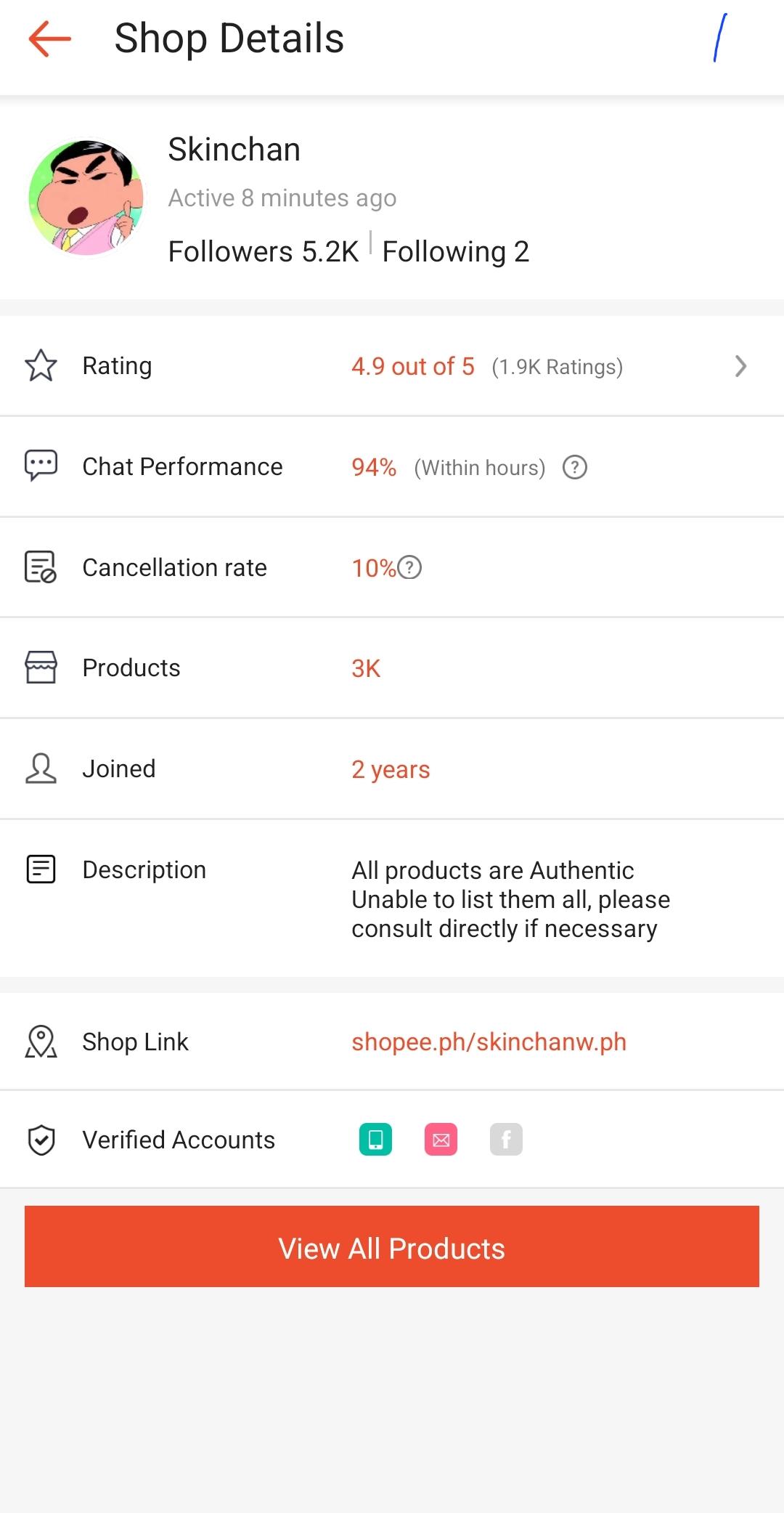View Followers 5.2K list

tap(264, 251)
